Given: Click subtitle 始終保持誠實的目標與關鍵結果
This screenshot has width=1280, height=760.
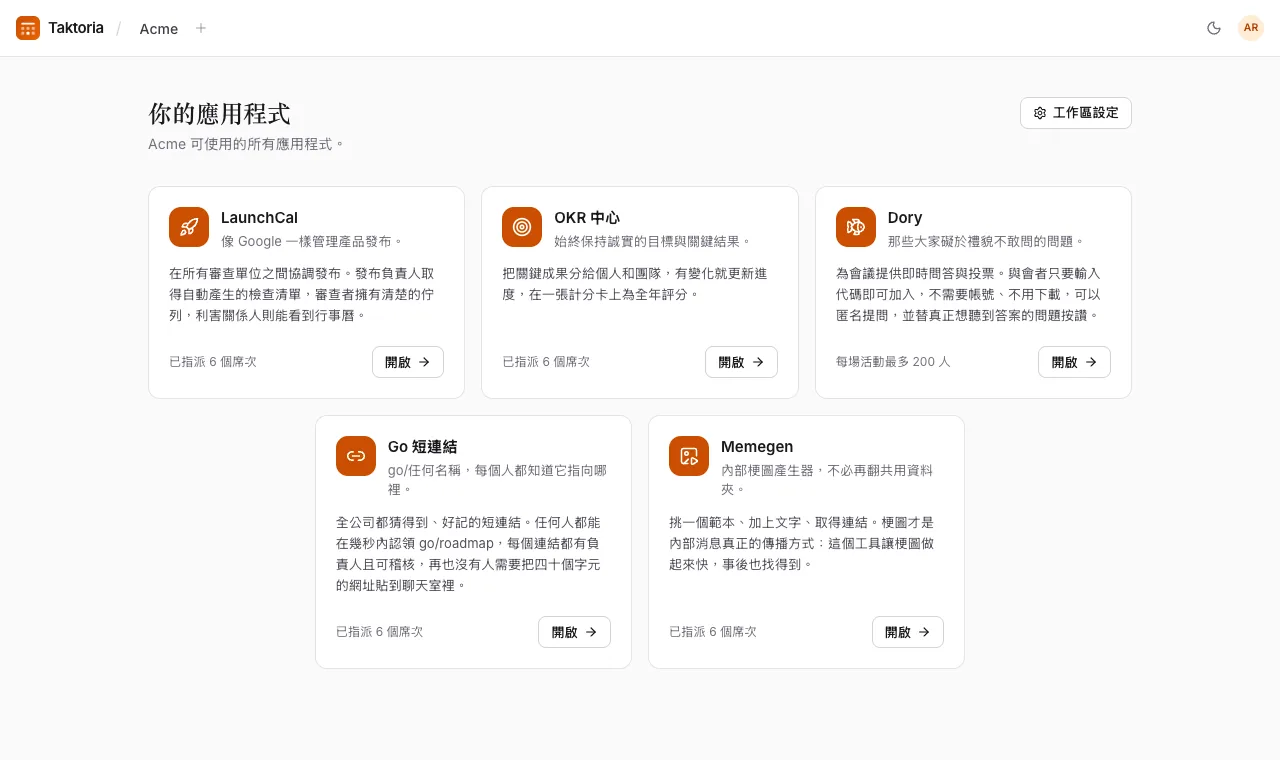Looking at the screenshot, I should tap(652, 242).
